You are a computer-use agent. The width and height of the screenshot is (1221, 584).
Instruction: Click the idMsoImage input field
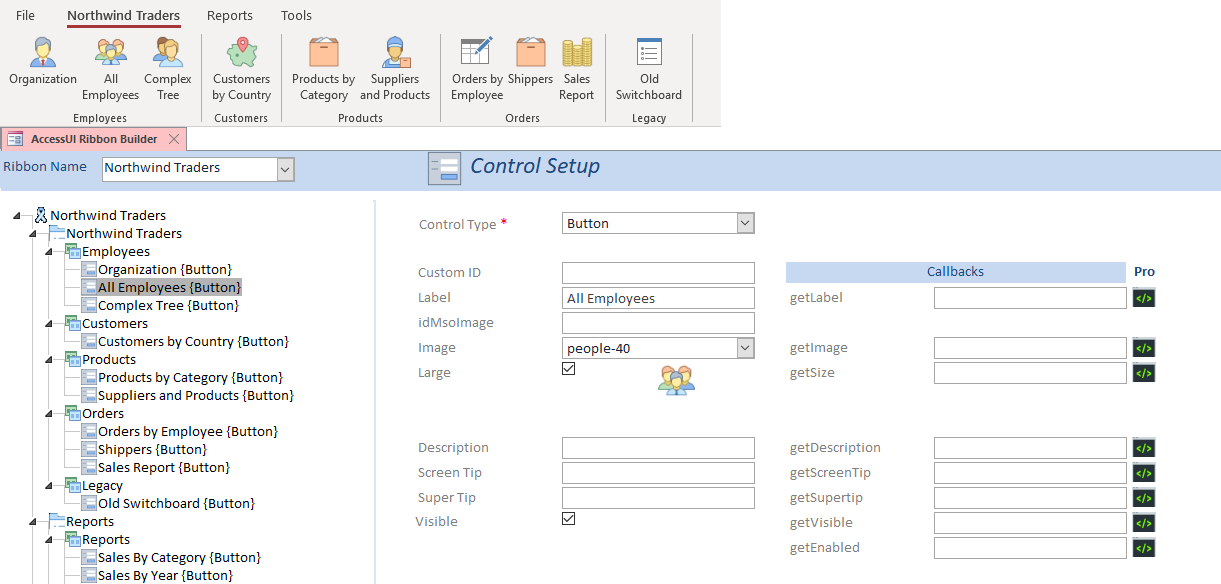coord(658,323)
